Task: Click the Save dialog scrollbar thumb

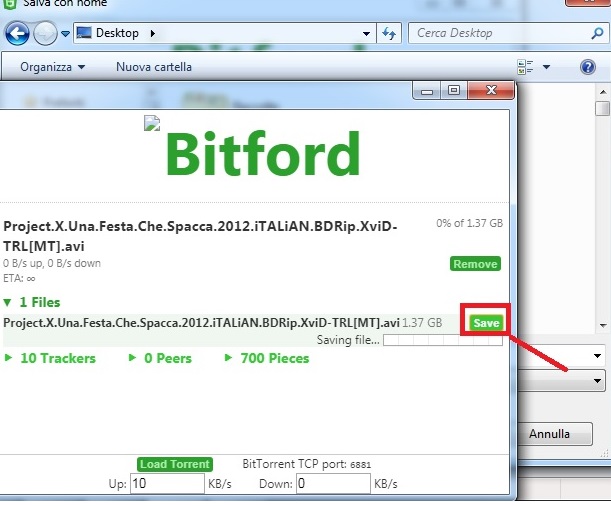Action: [x=603, y=108]
